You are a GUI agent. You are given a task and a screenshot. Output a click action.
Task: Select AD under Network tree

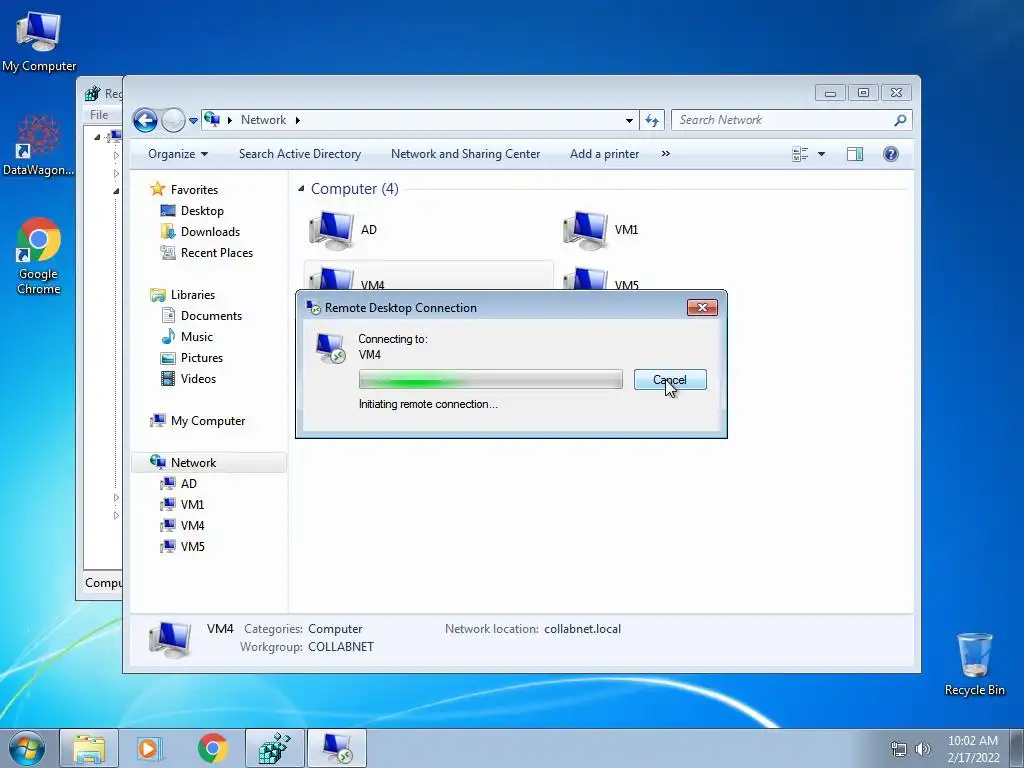189,483
